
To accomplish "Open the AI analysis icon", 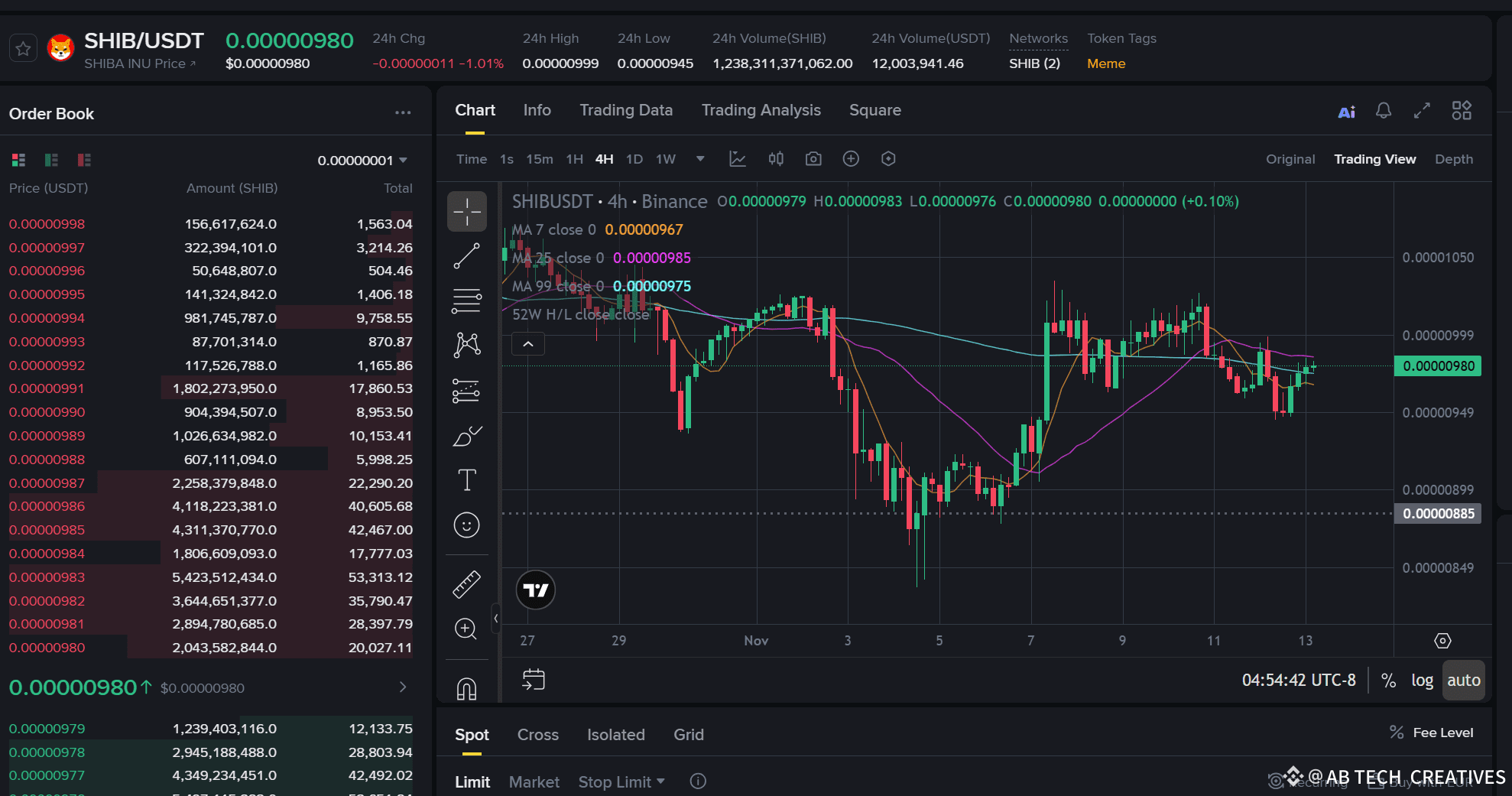I will [x=1346, y=112].
